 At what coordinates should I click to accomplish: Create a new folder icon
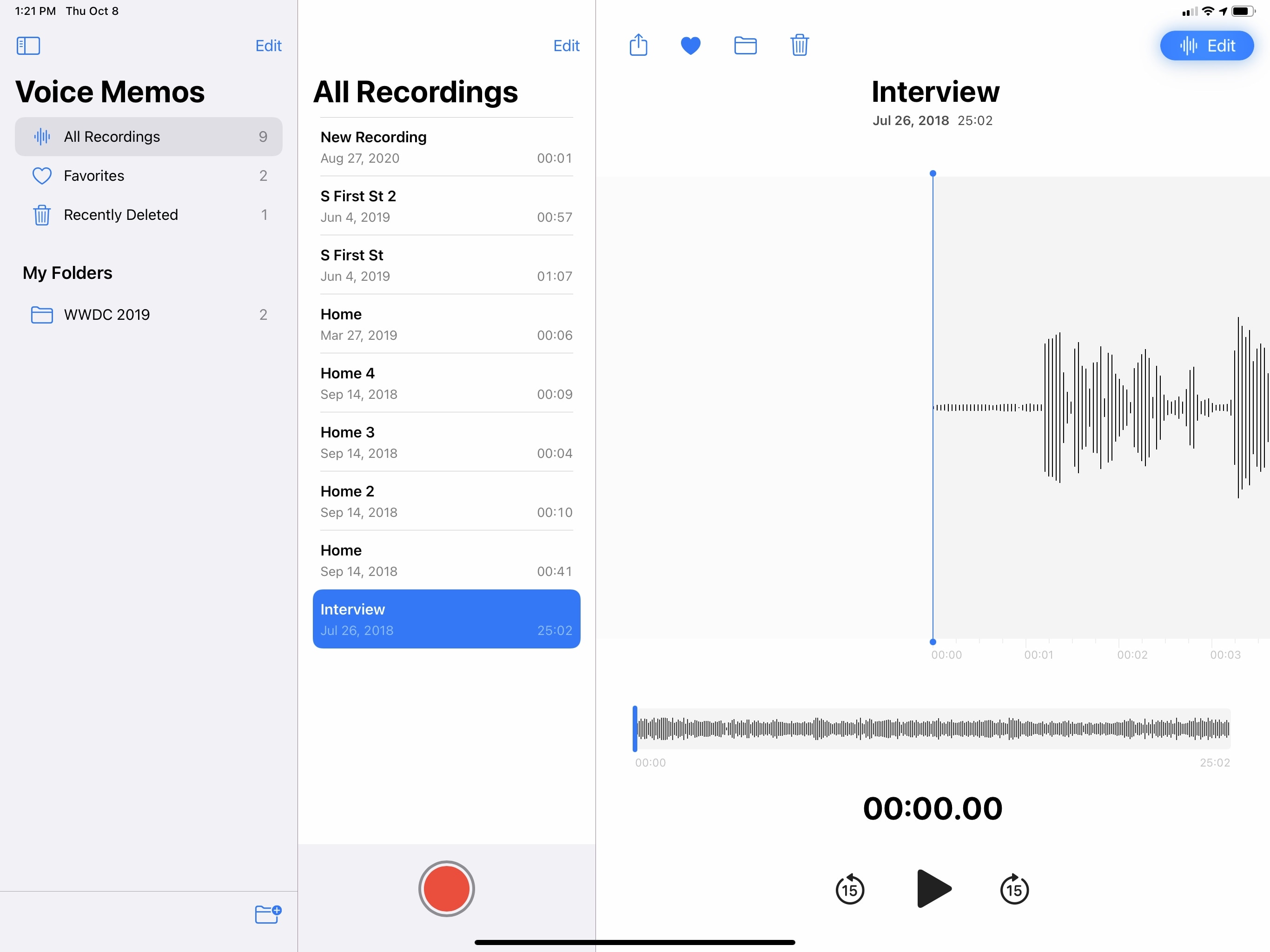[x=268, y=913]
